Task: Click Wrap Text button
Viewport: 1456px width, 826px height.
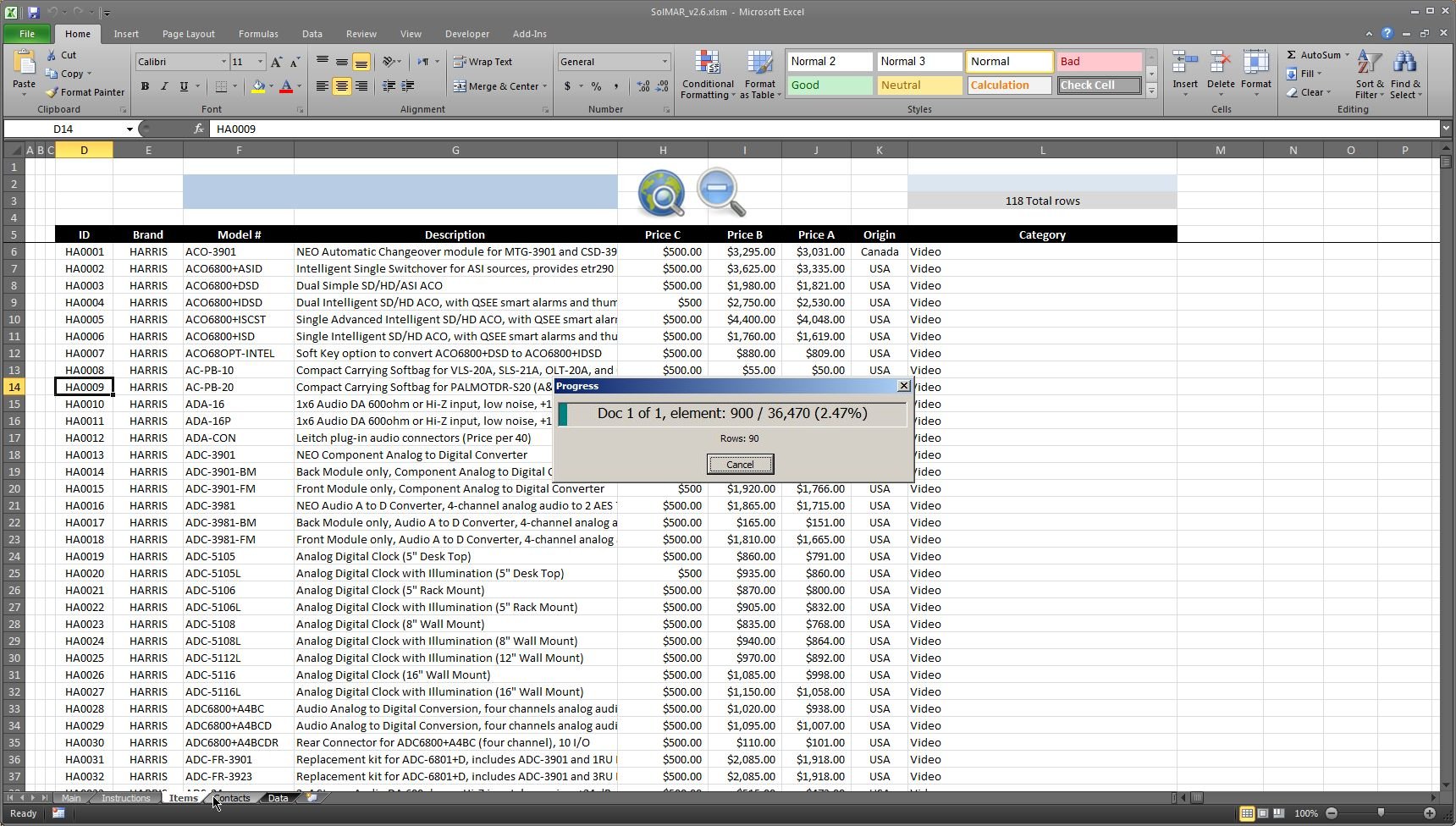Action: click(x=483, y=62)
